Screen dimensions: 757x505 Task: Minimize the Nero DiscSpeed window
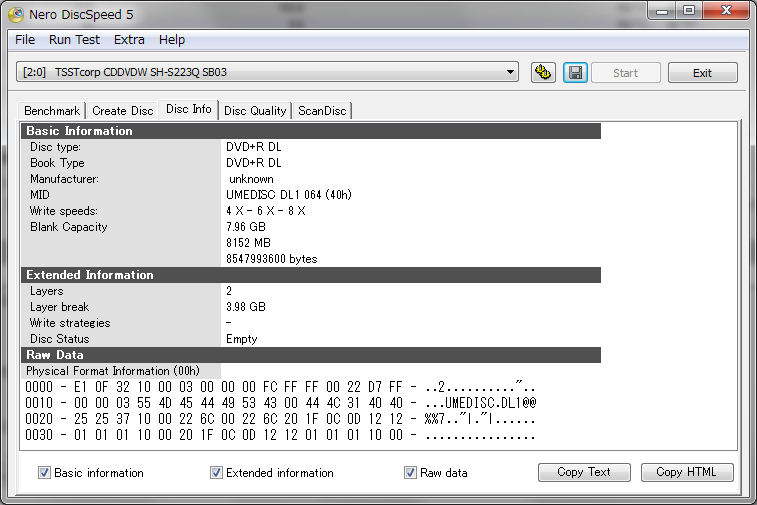(x=662, y=11)
